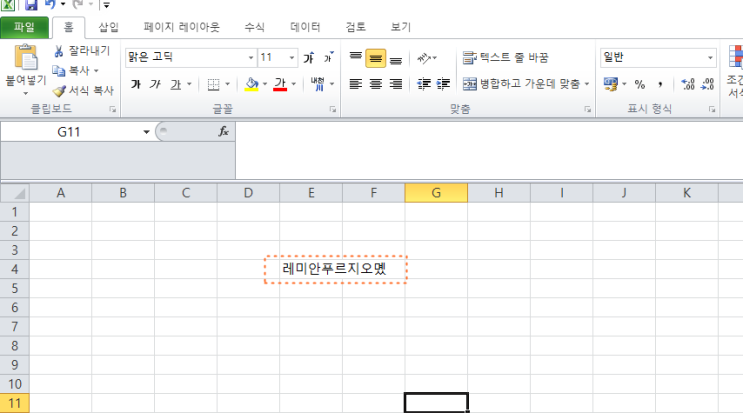Open text orientation options
The width and height of the screenshot is (743, 413).
(x=426, y=58)
